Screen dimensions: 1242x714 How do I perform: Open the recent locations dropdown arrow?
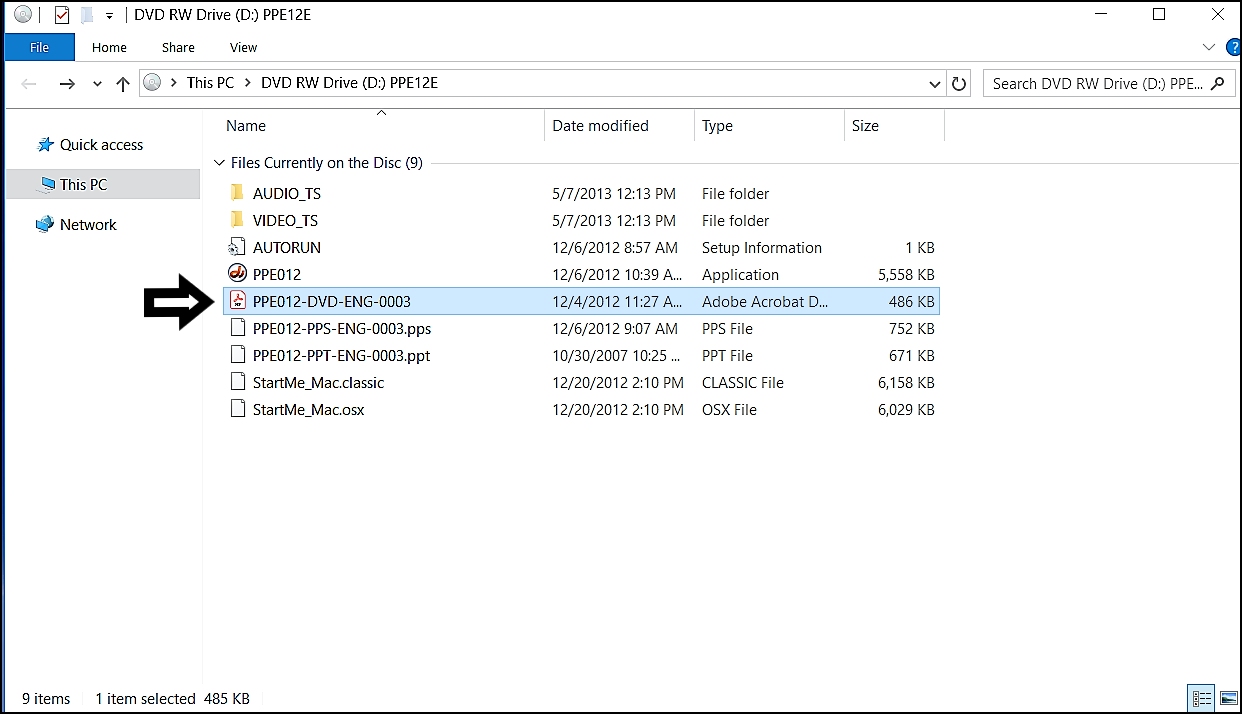(x=97, y=84)
